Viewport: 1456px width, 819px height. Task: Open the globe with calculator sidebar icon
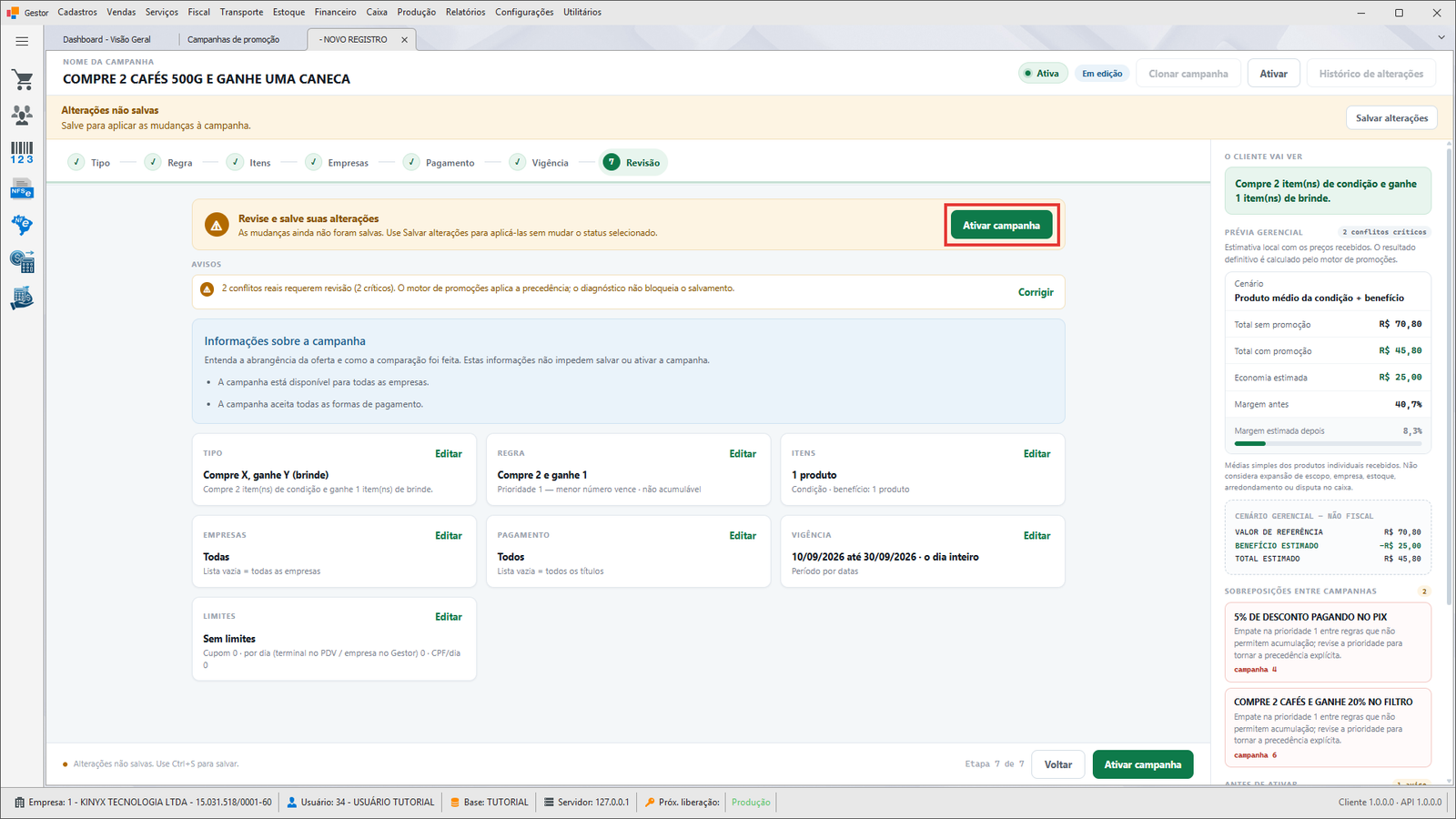pyautogui.click(x=22, y=262)
